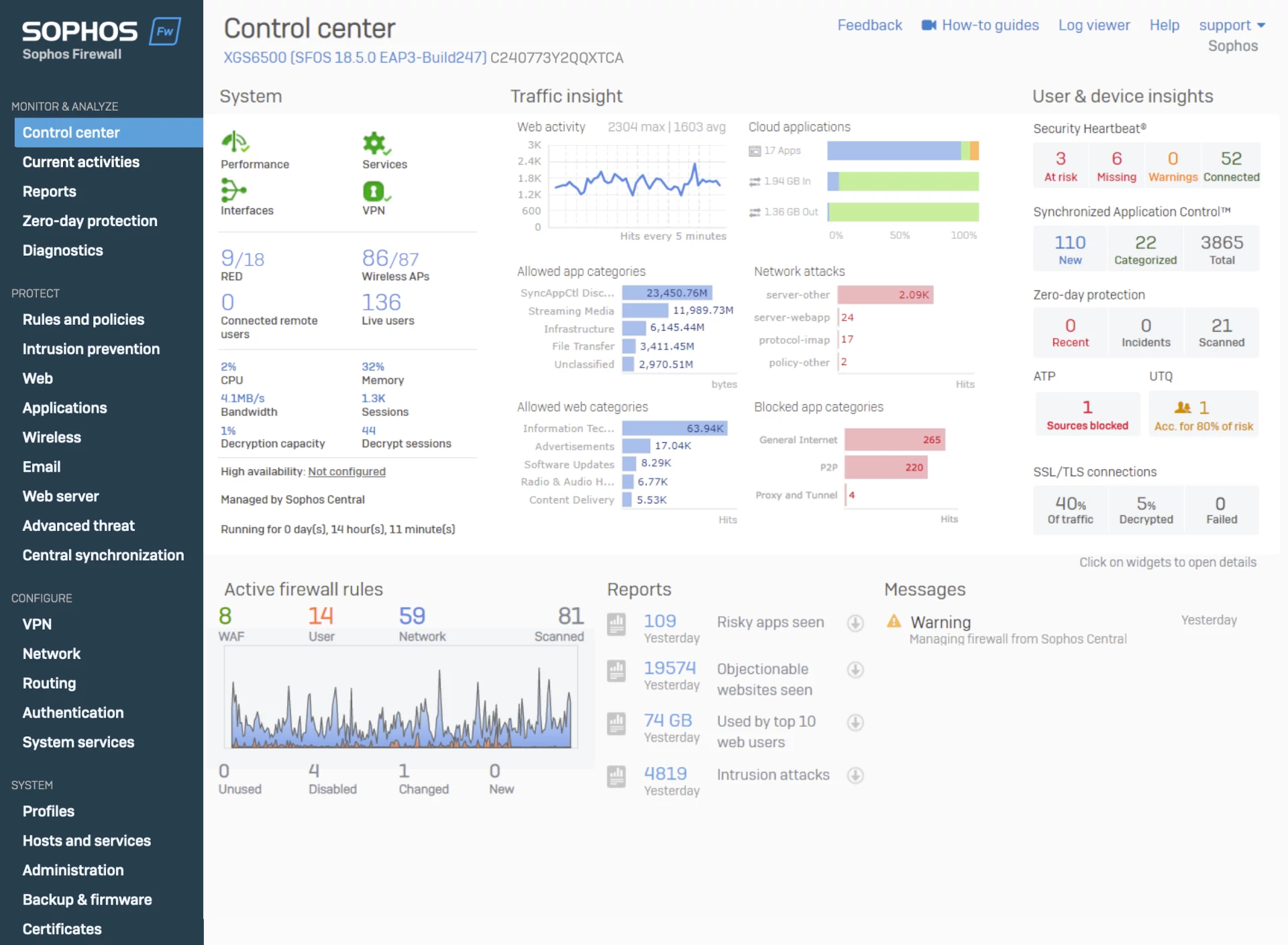This screenshot has width=1288, height=945.
Task: Download the Intrusion attacks report
Action: [855, 775]
